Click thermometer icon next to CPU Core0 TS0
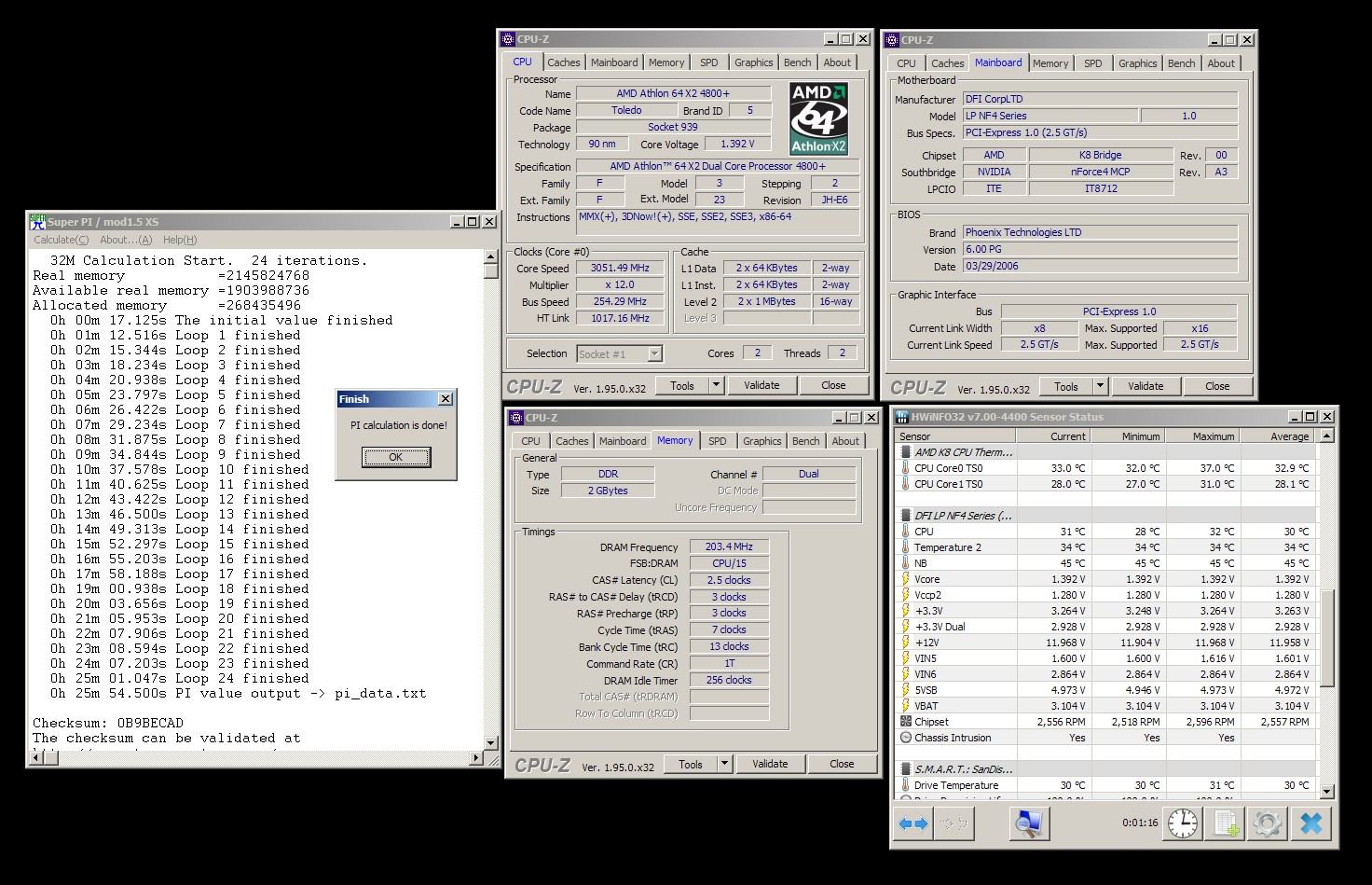 (905, 468)
